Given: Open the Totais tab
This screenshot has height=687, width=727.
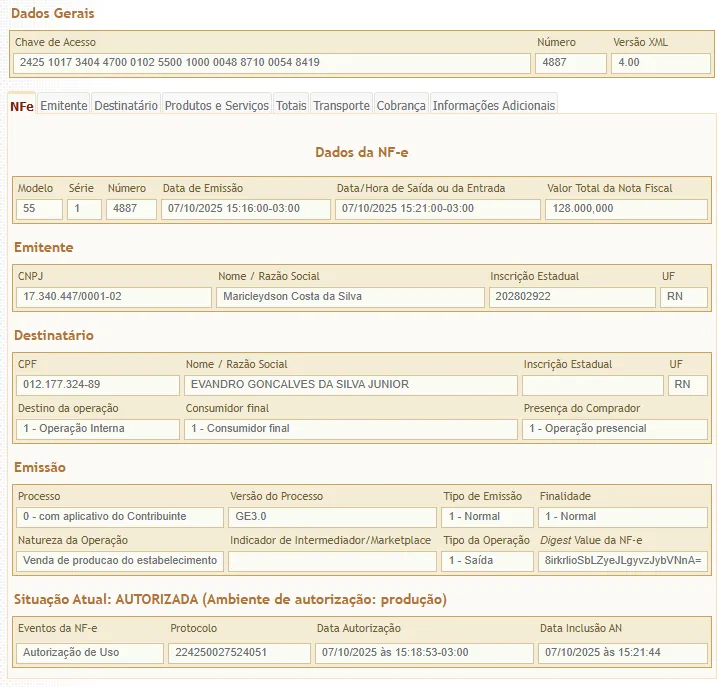Looking at the screenshot, I should (291, 105).
